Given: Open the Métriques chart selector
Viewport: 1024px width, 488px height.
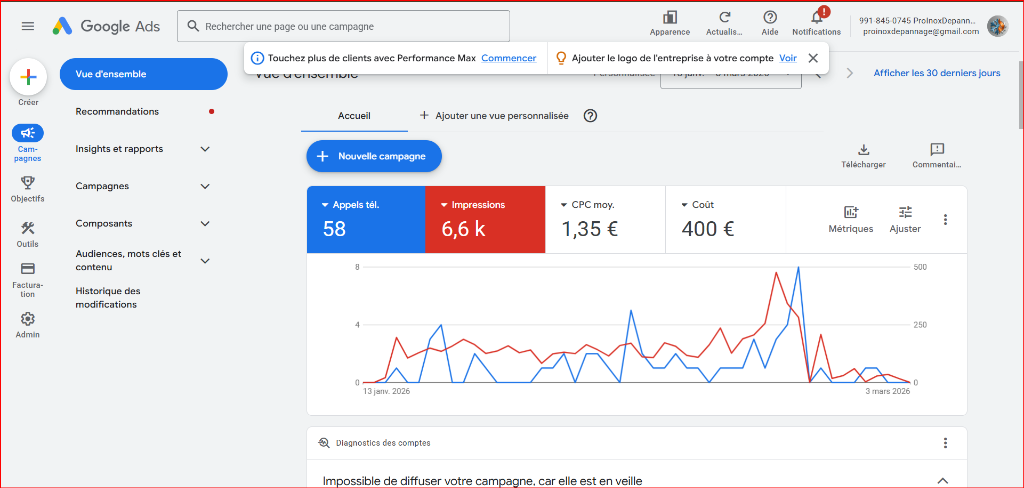Looking at the screenshot, I should pyautogui.click(x=851, y=212).
